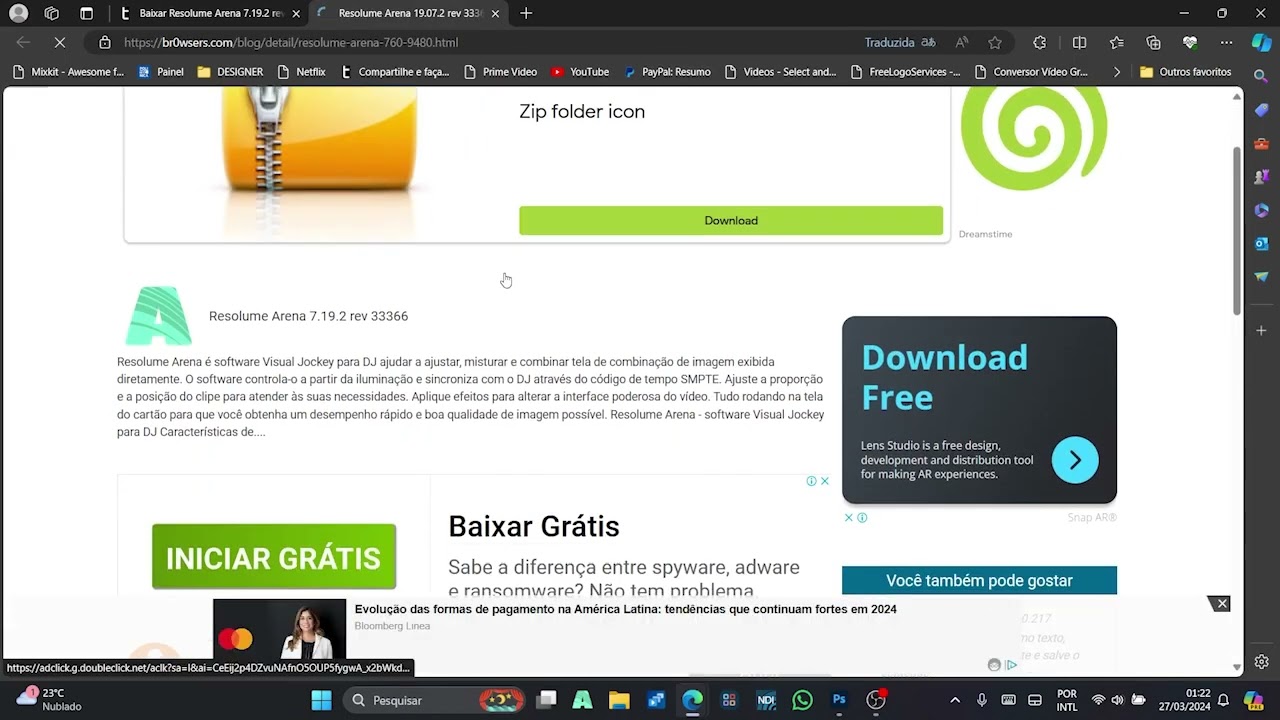Close the Lens Studio ad X

pyautogui.click(x=849, y=518)
